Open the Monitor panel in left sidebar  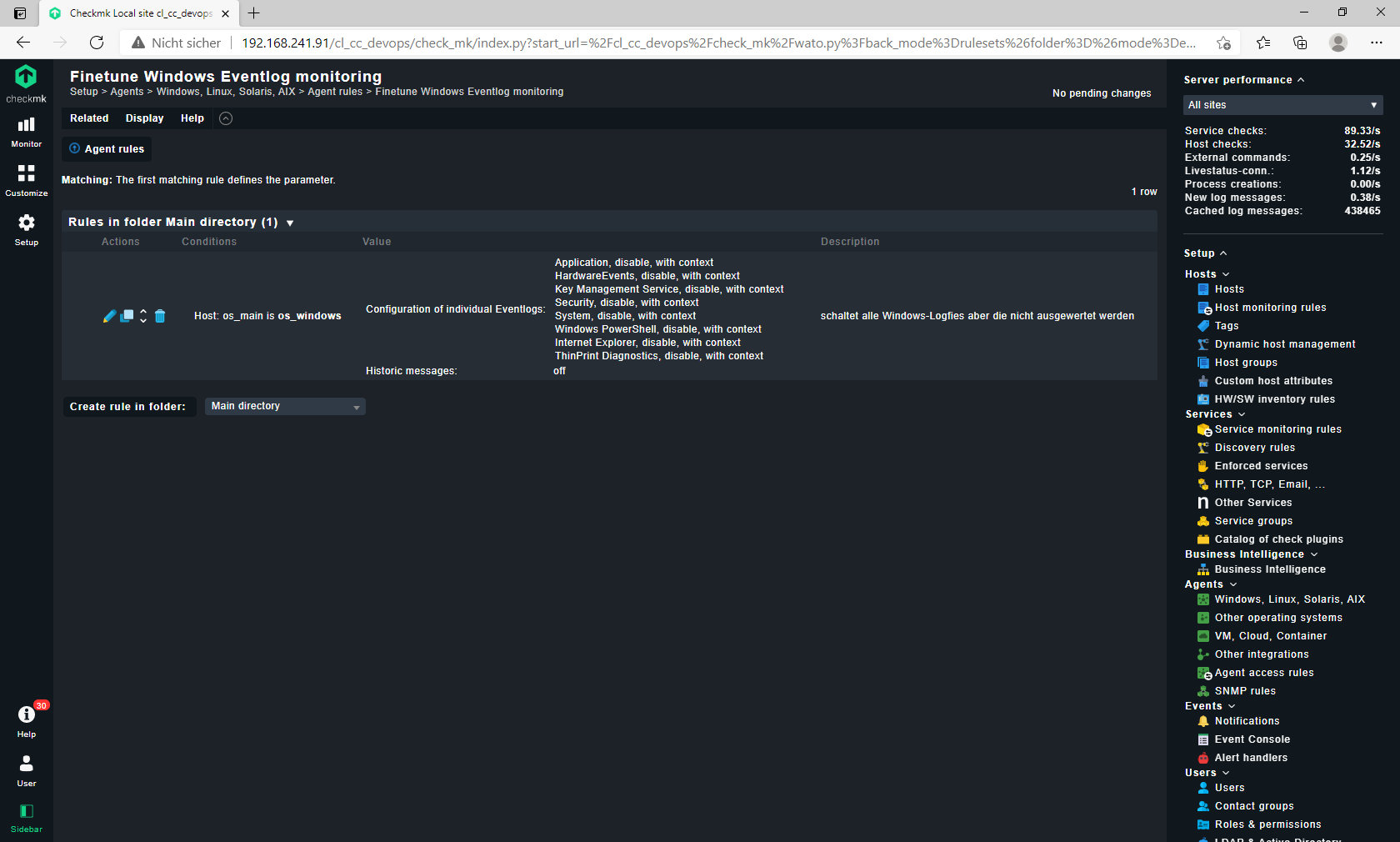pos(26,131)
